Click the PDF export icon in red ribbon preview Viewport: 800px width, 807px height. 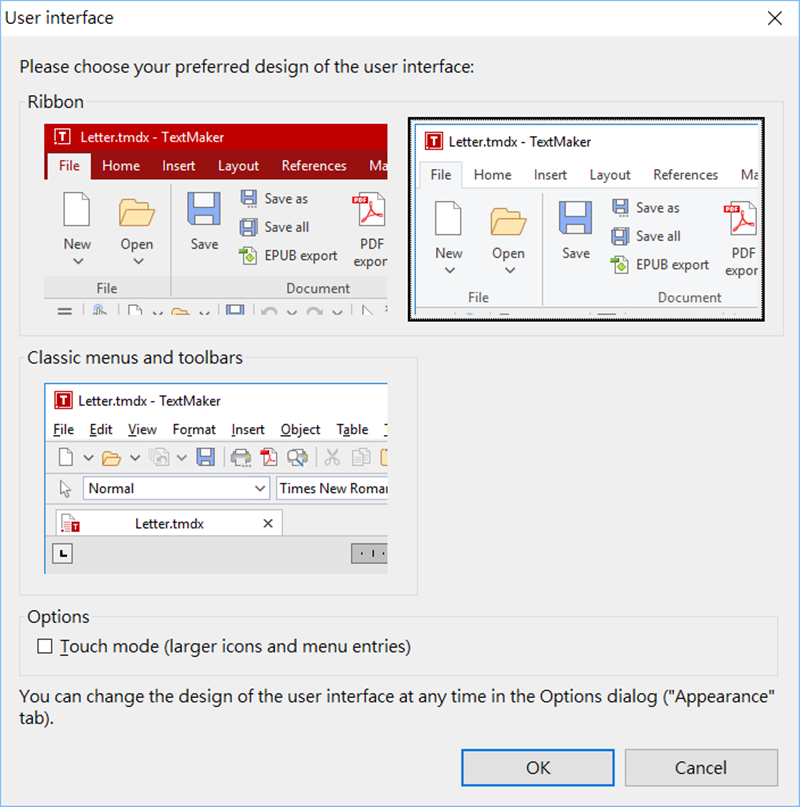pyautogui.click(x=369, y=209)
